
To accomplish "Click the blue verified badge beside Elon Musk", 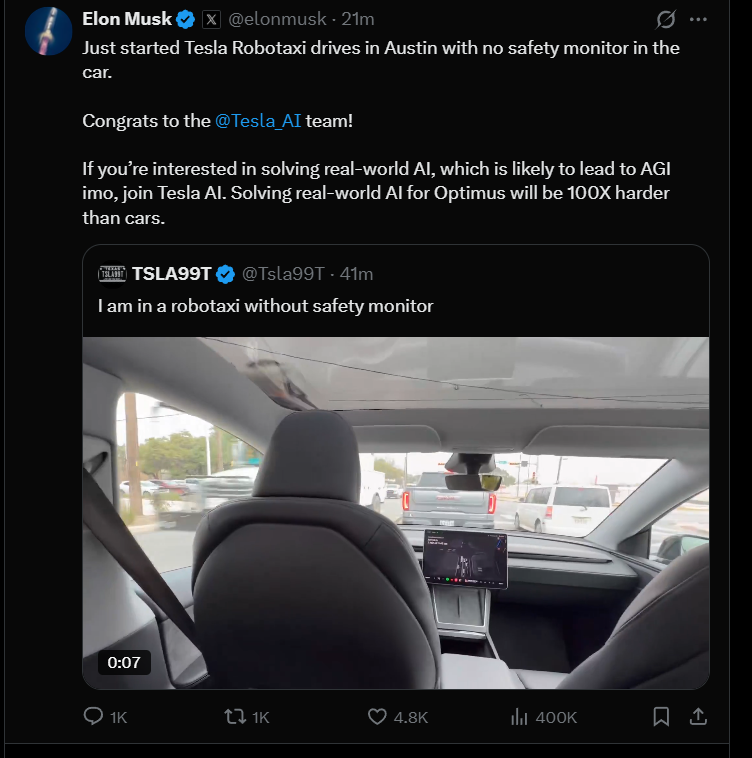I will [186, 19].
